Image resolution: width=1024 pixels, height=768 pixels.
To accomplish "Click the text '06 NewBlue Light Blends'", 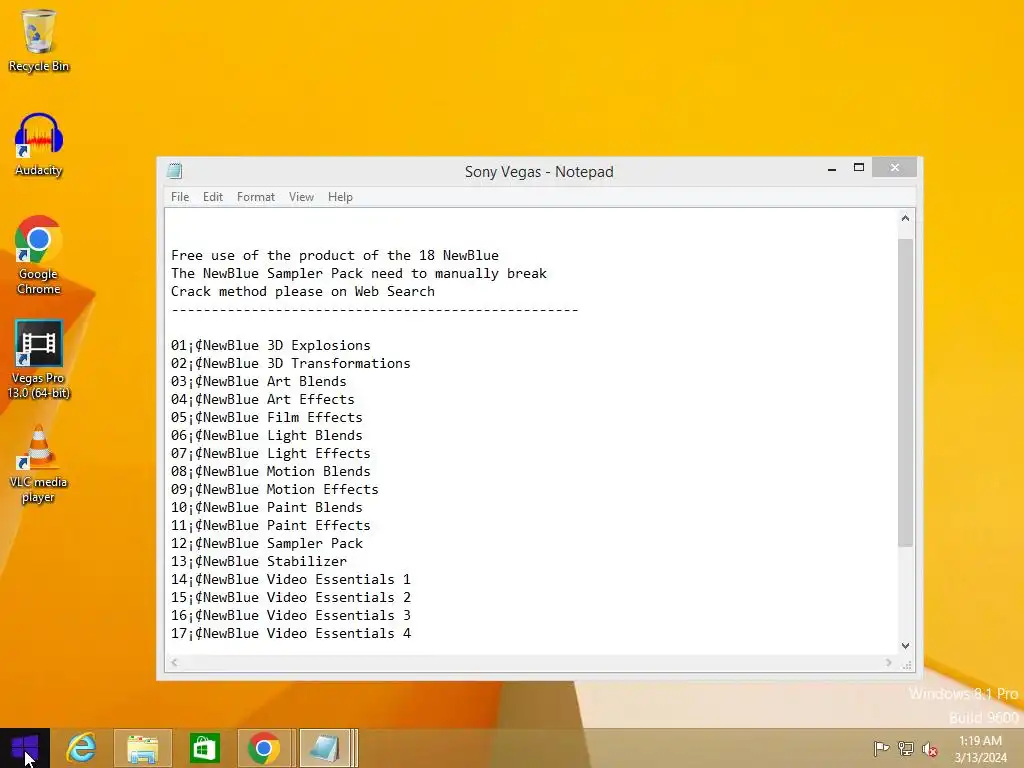I will click(x=266, y=436).
